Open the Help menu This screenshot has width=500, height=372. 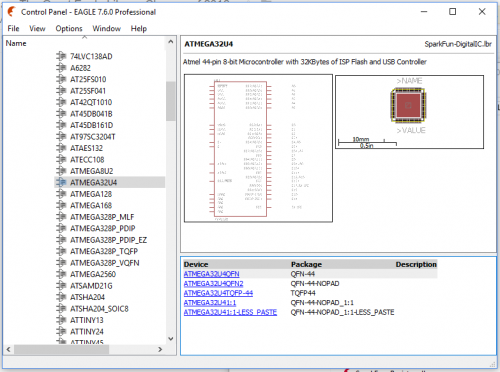pos(138,29)
